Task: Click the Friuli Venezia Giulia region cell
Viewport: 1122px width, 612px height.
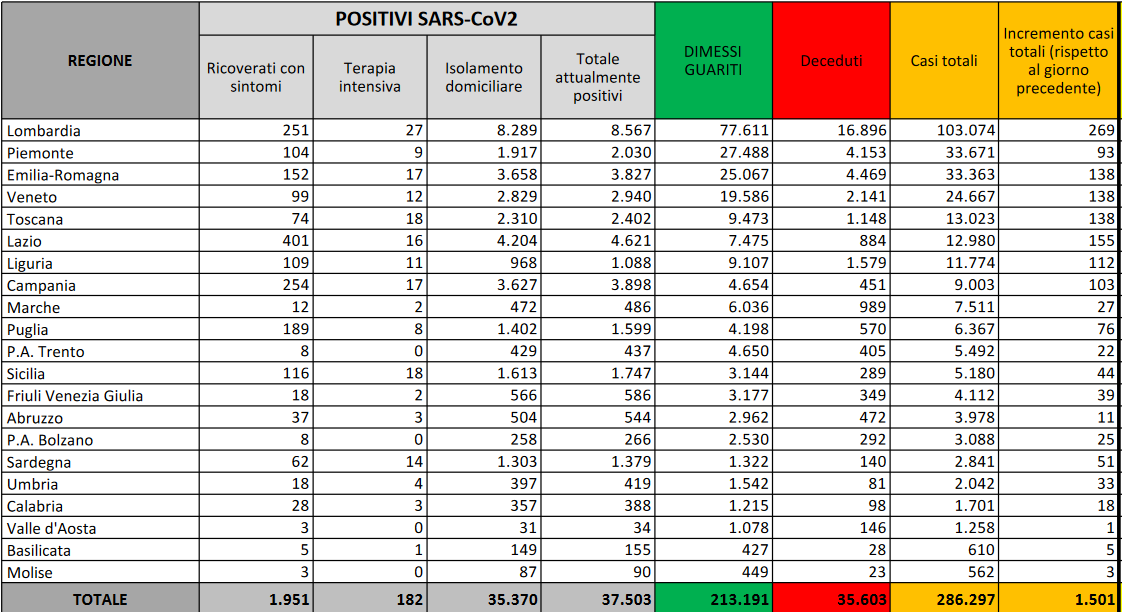Action: tap(75, 395)
